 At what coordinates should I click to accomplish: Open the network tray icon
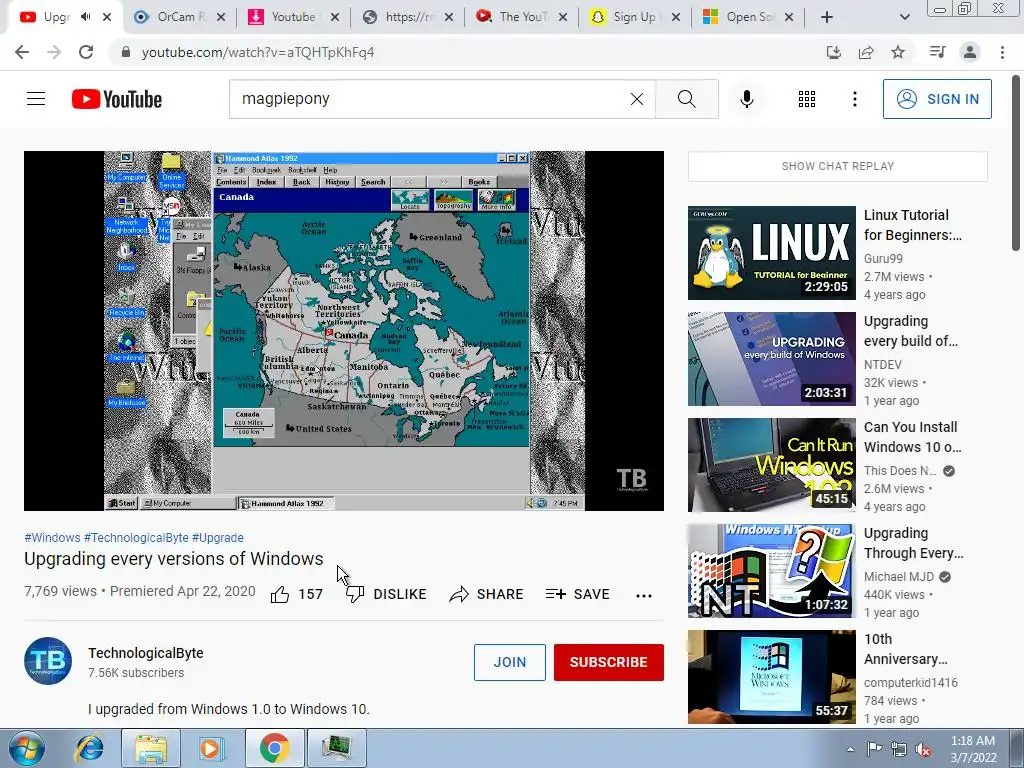point(899,750)
